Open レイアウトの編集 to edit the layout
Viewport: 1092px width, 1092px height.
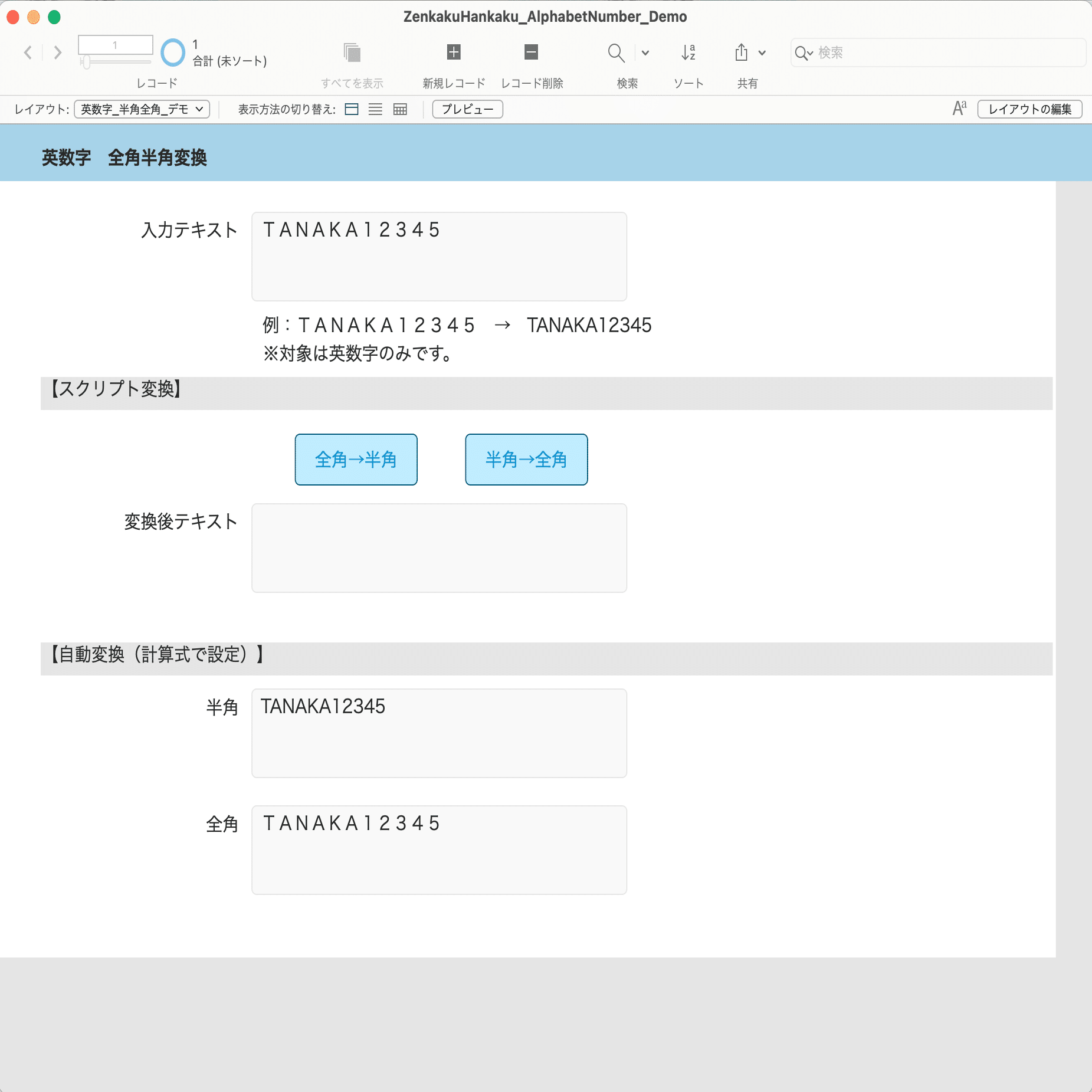point(1029,109)
